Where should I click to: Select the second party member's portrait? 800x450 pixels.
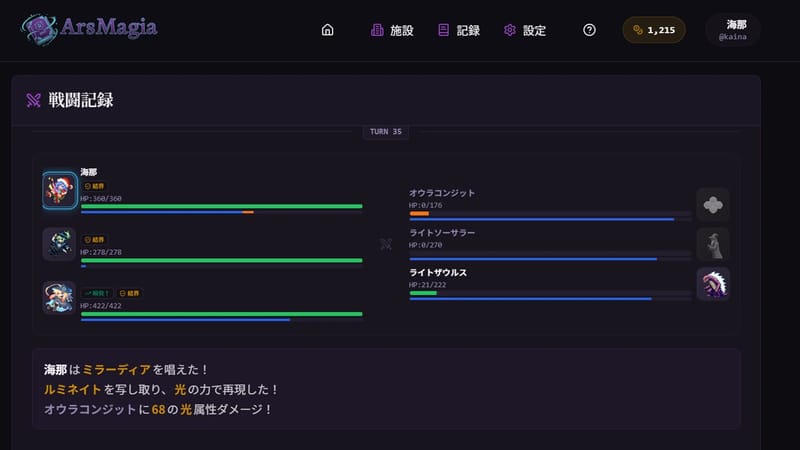point(59,244)
